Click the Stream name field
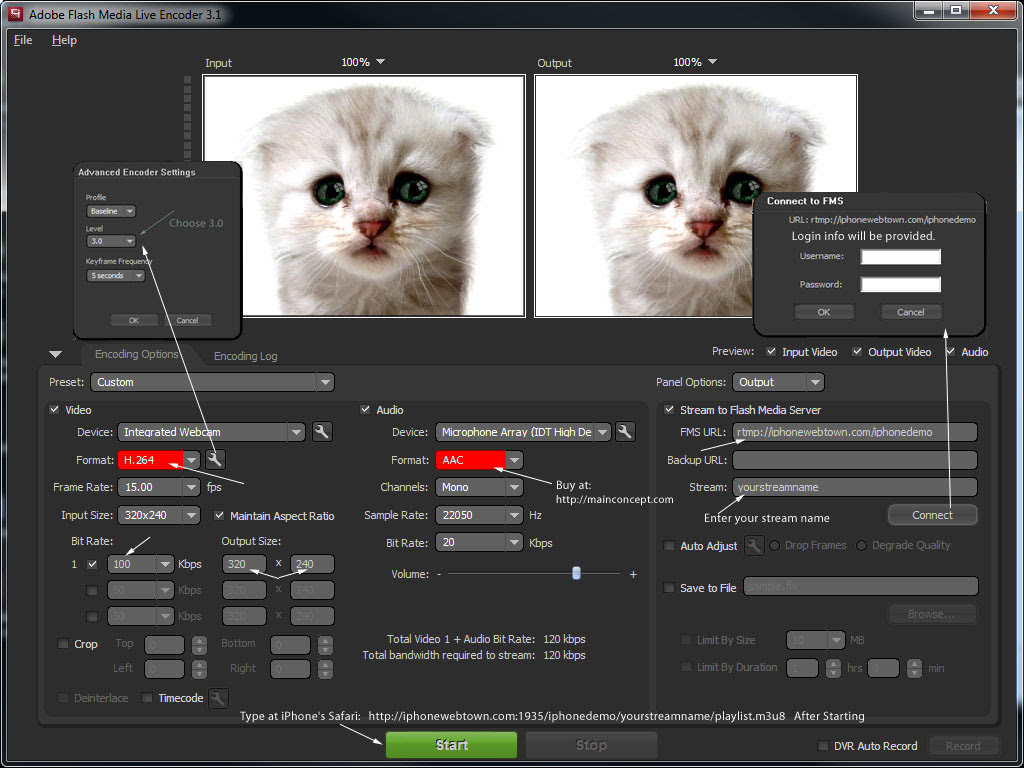Screen dimensions: 1024x768 [854, 487]
